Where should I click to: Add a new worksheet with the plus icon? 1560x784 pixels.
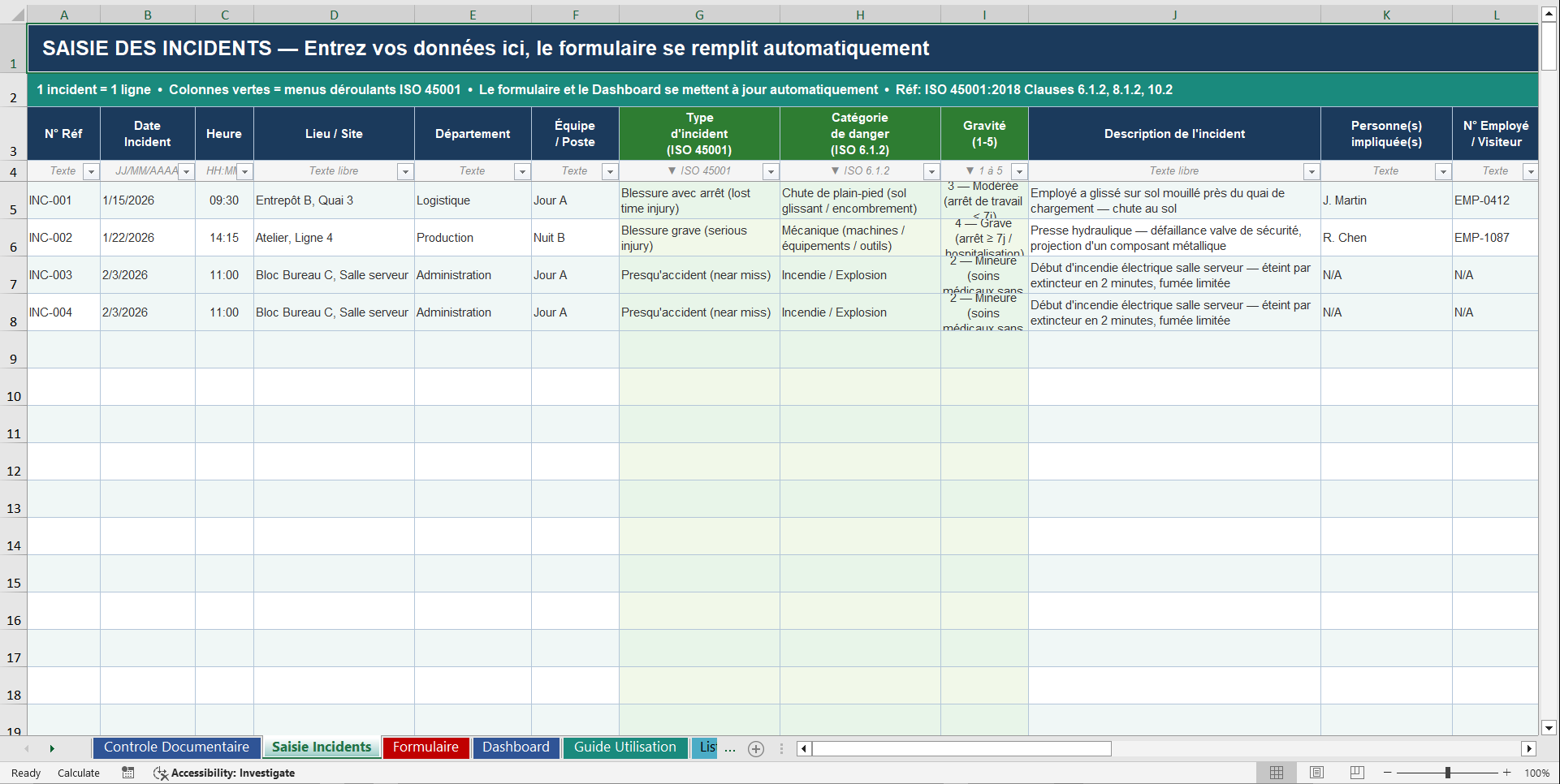[756, 749]
